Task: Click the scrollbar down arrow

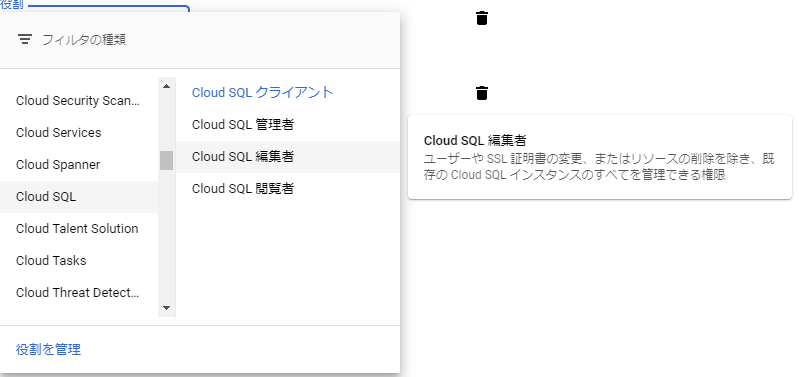Action: [x=166, y=308]
